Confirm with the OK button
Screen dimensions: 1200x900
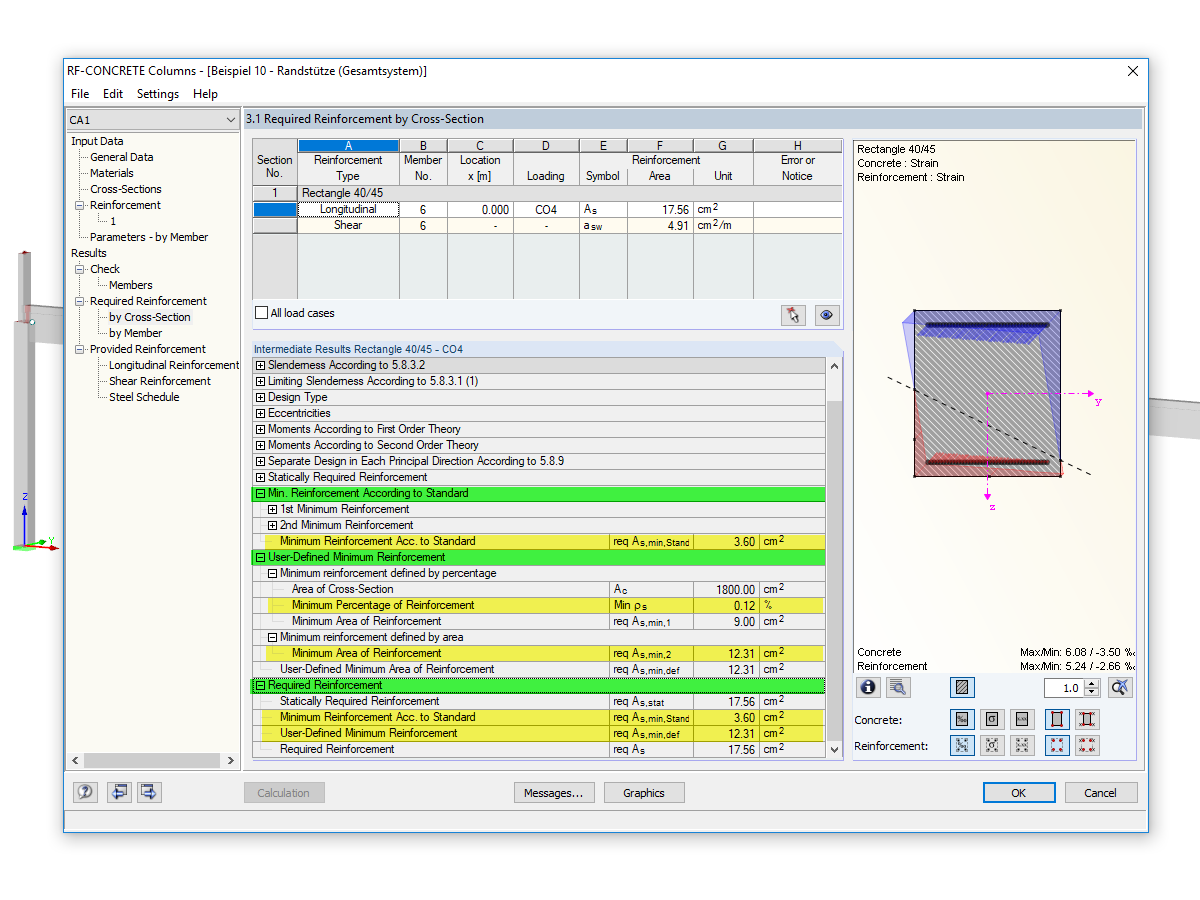[1018, 793]
